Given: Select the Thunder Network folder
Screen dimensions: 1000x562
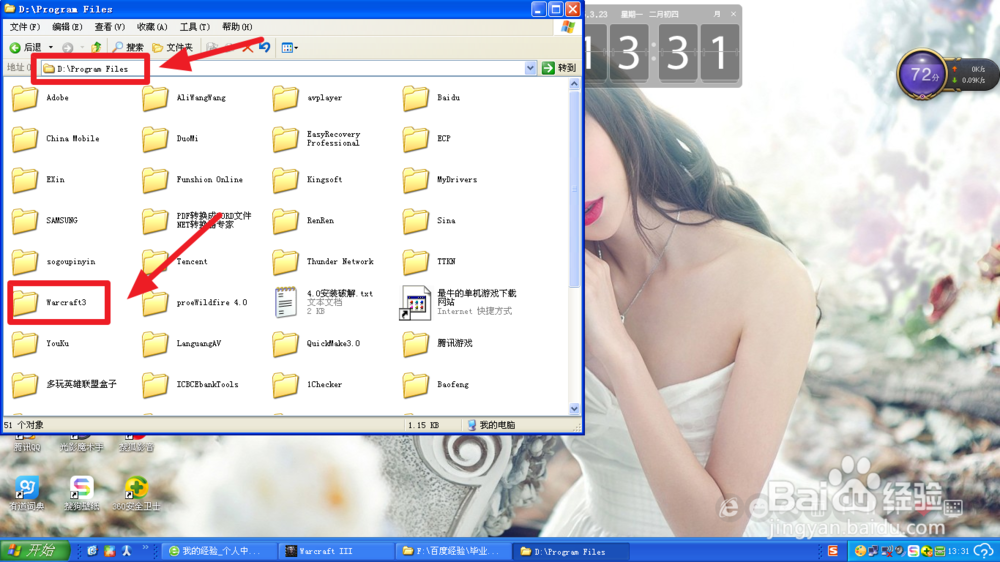Looking at the screenshot, I should (323, 262).
